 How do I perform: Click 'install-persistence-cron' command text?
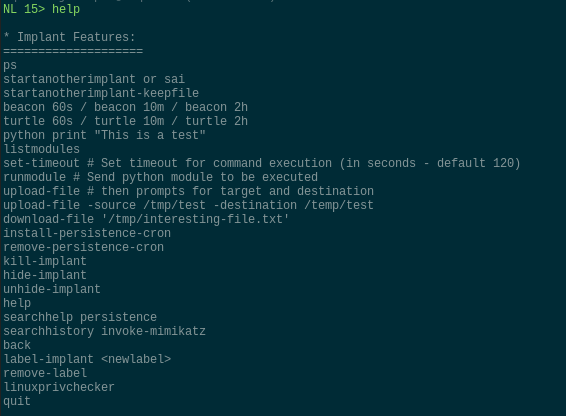point(87,233)
